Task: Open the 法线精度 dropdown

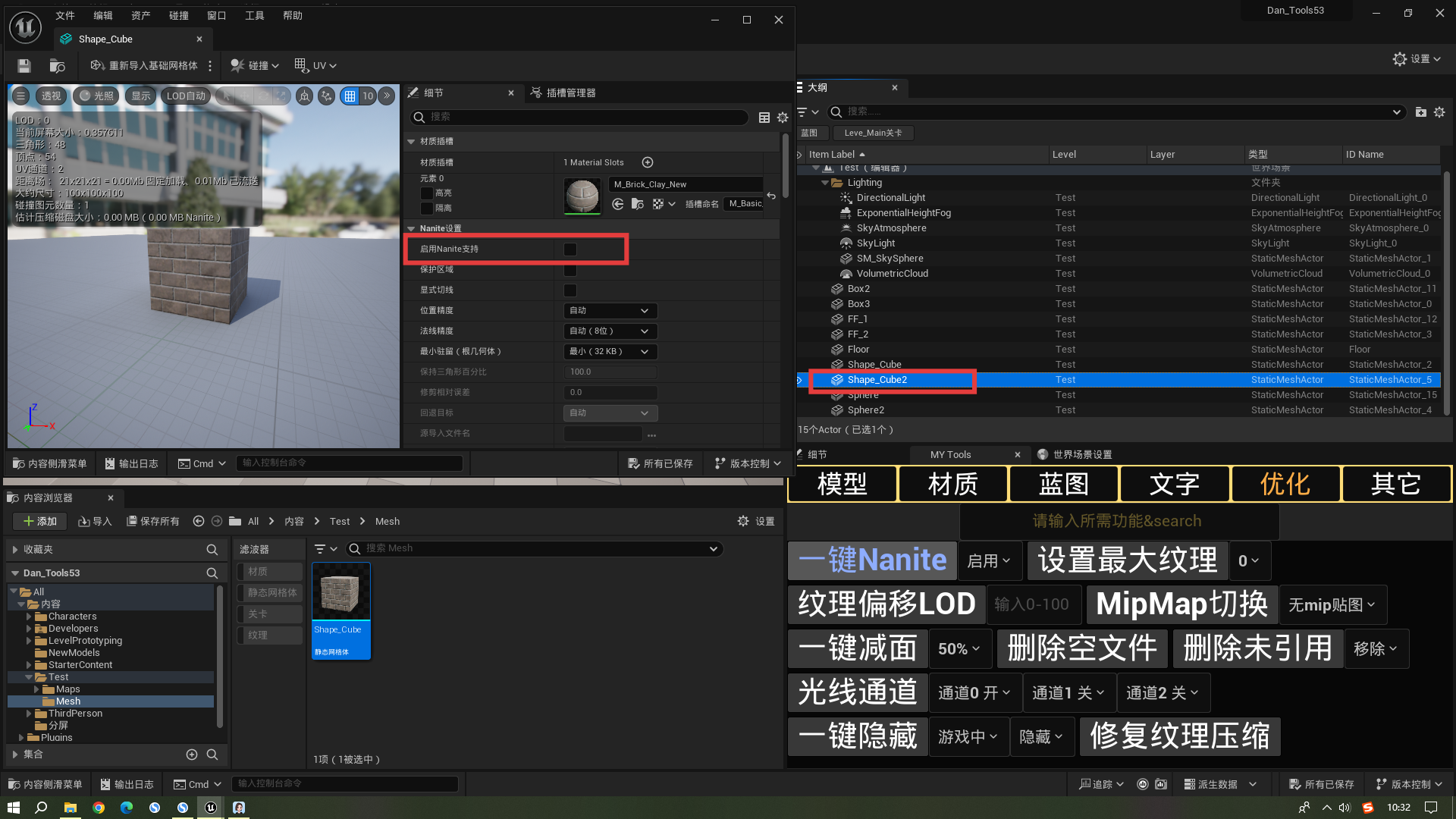Action: 610,331
